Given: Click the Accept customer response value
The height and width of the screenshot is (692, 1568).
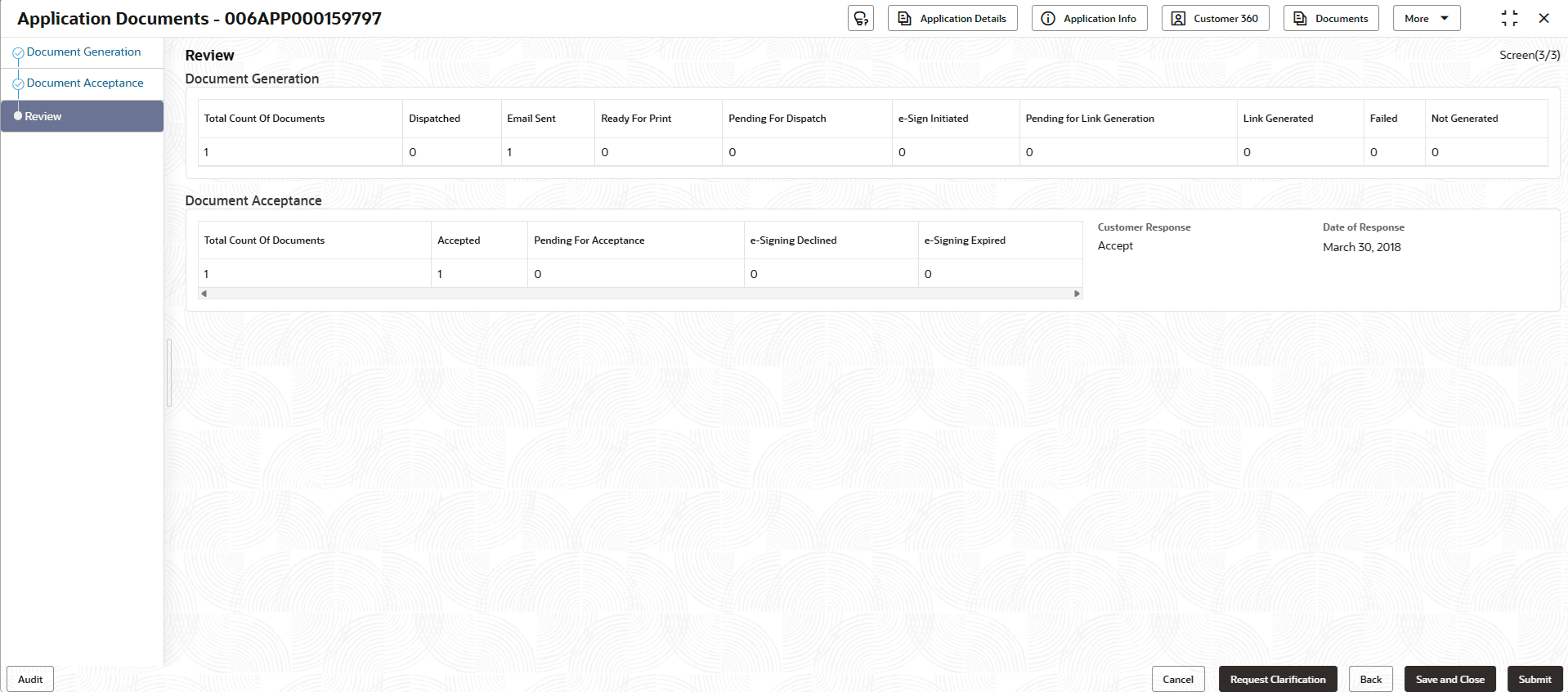Looking at the screenshot, I should [1115, 246].
